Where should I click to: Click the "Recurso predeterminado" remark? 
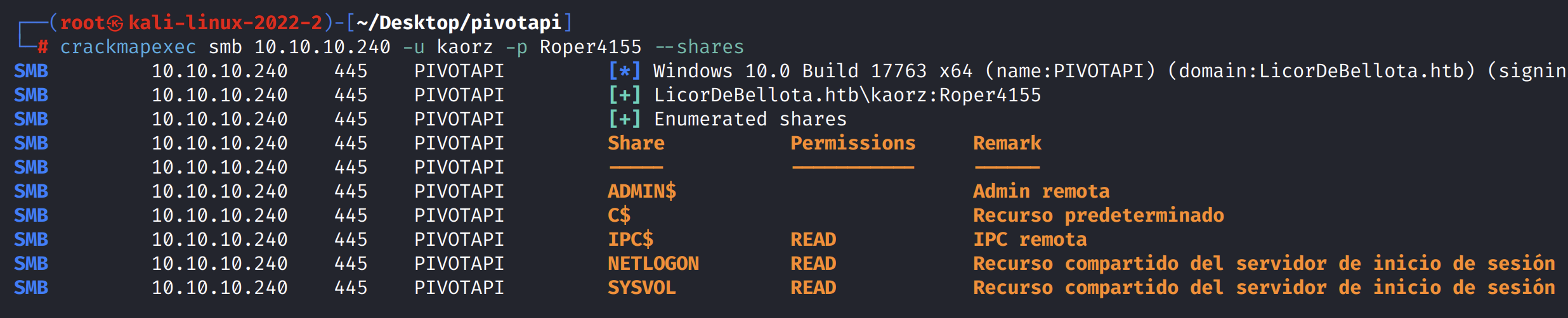tap(1098, 215)
